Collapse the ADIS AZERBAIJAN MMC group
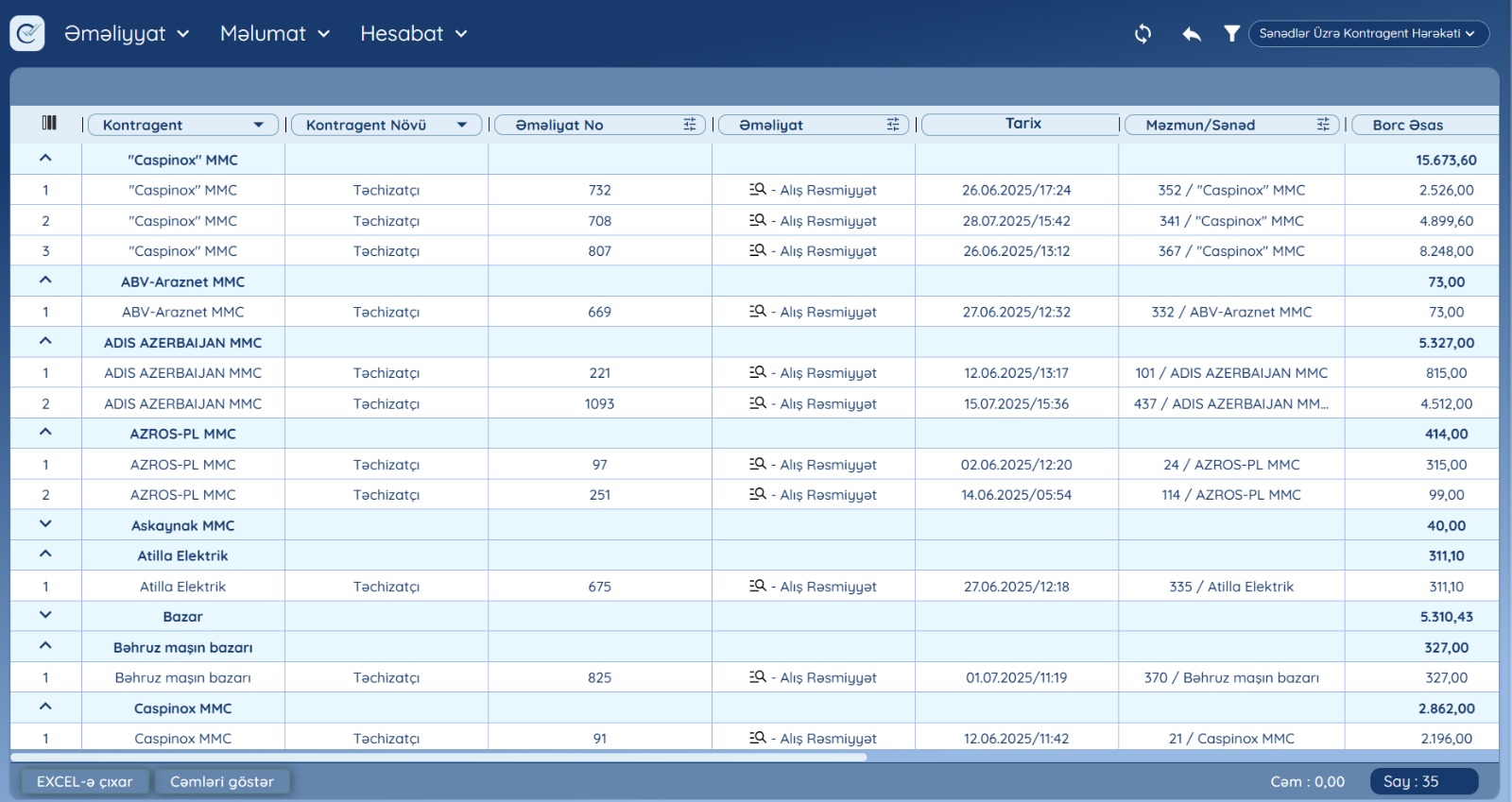1512x802 pixels. pos(45,342)
